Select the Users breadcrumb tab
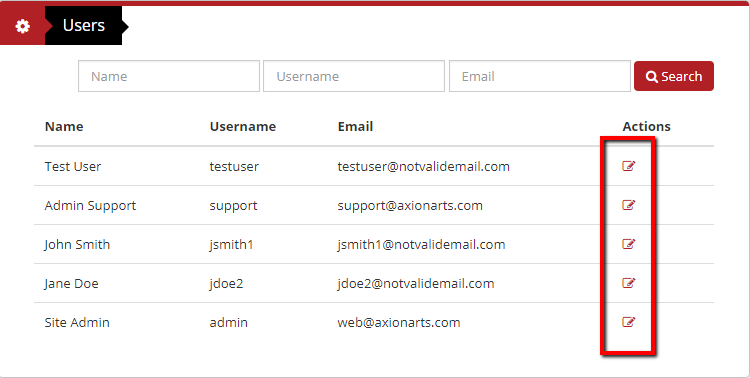The image size is (750, 378). 84,25
